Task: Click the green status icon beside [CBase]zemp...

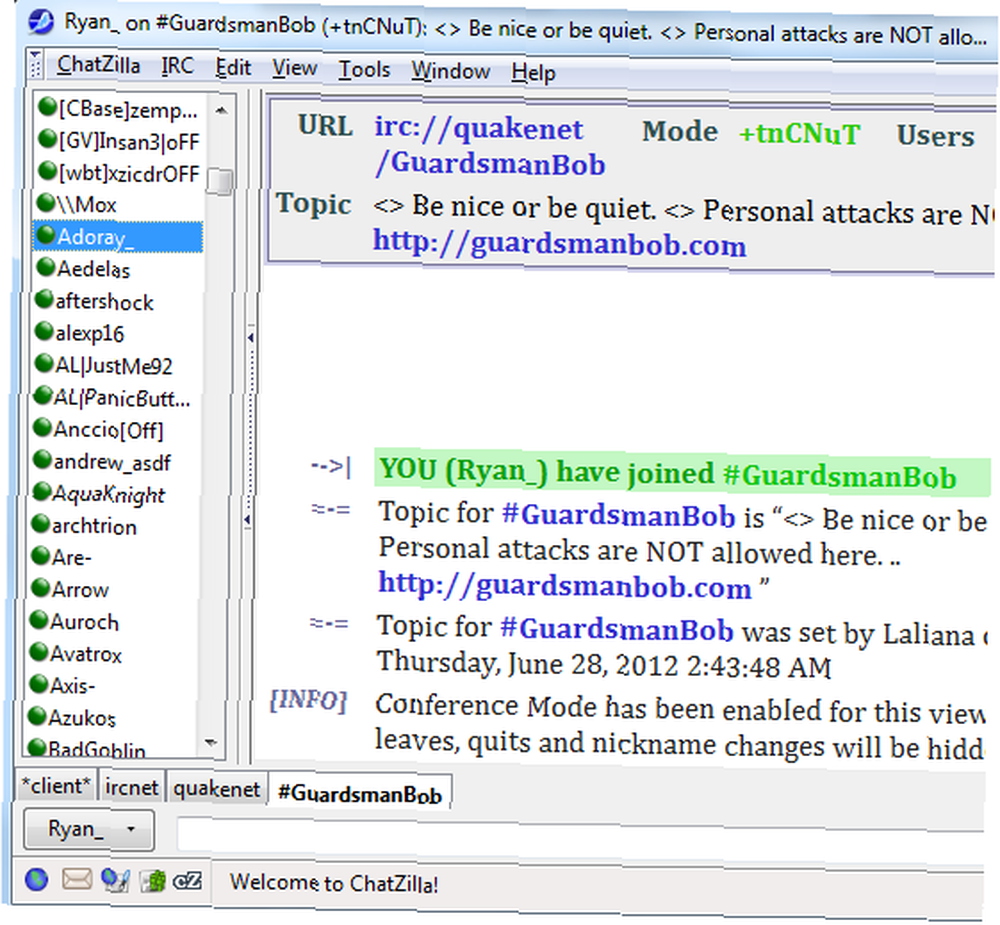Action: coord(47,107)
